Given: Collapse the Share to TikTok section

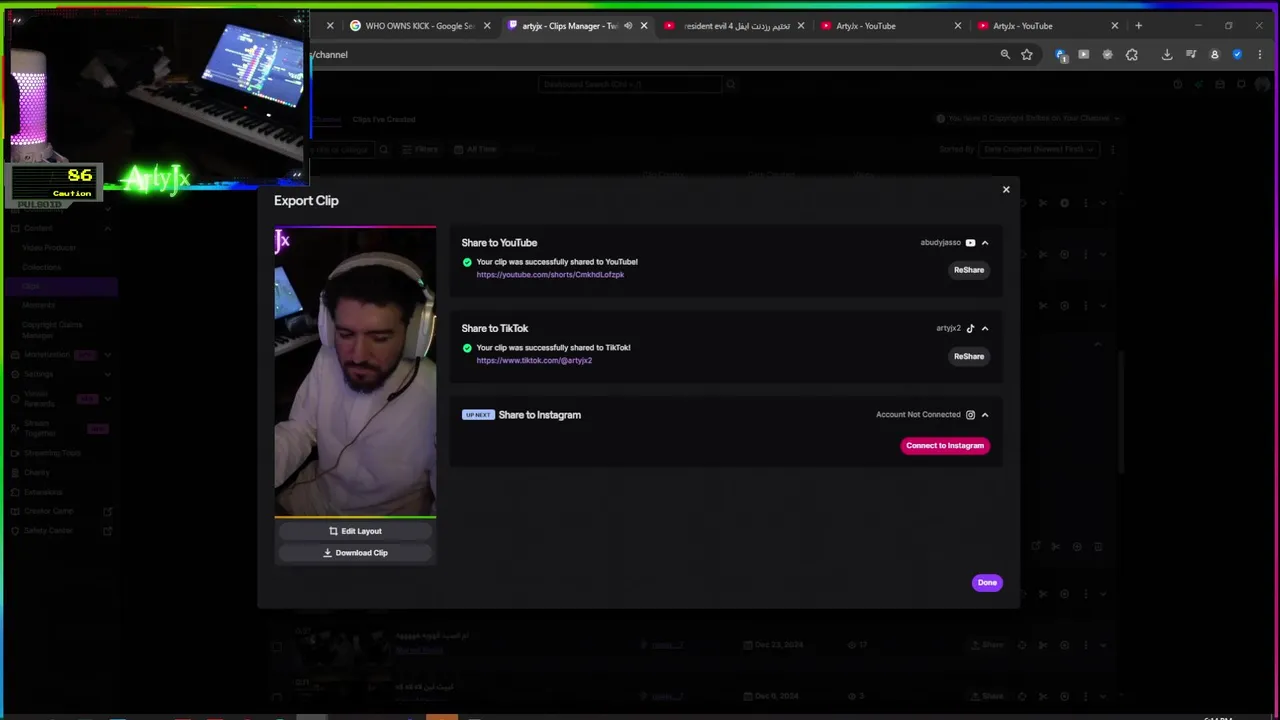Looking at the screenshot, I should (985, 328).
